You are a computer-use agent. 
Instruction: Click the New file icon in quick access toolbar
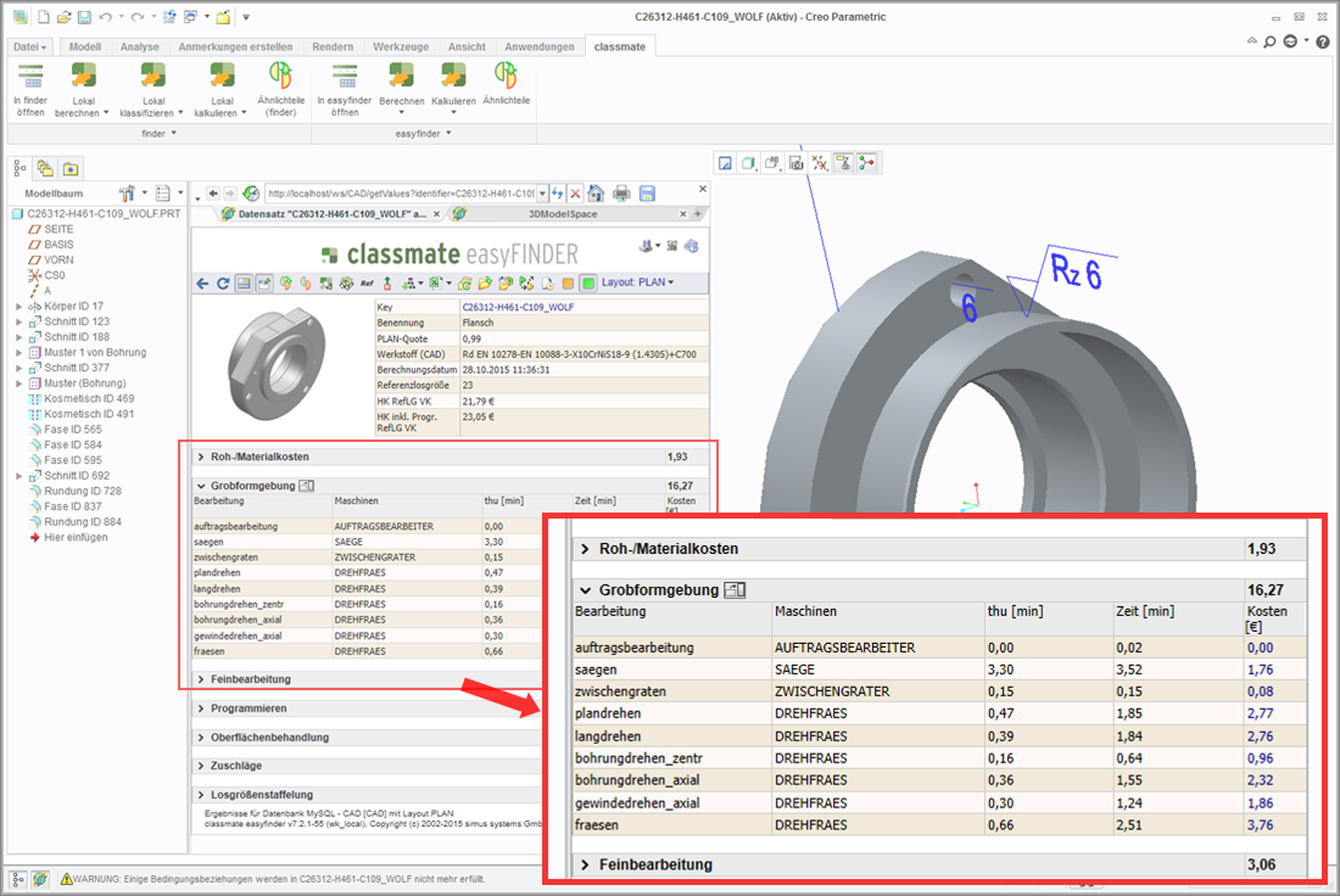tap(44, 17)
